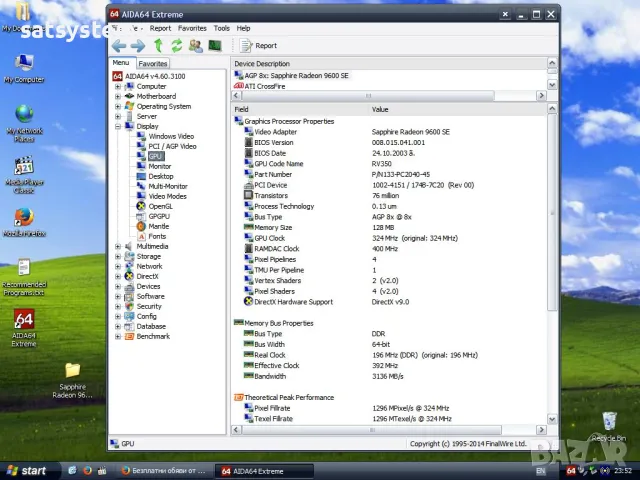Select the OpenGL item in the tree
The width and height of the screenshot is (640, 480).
(x=160, y=206)
